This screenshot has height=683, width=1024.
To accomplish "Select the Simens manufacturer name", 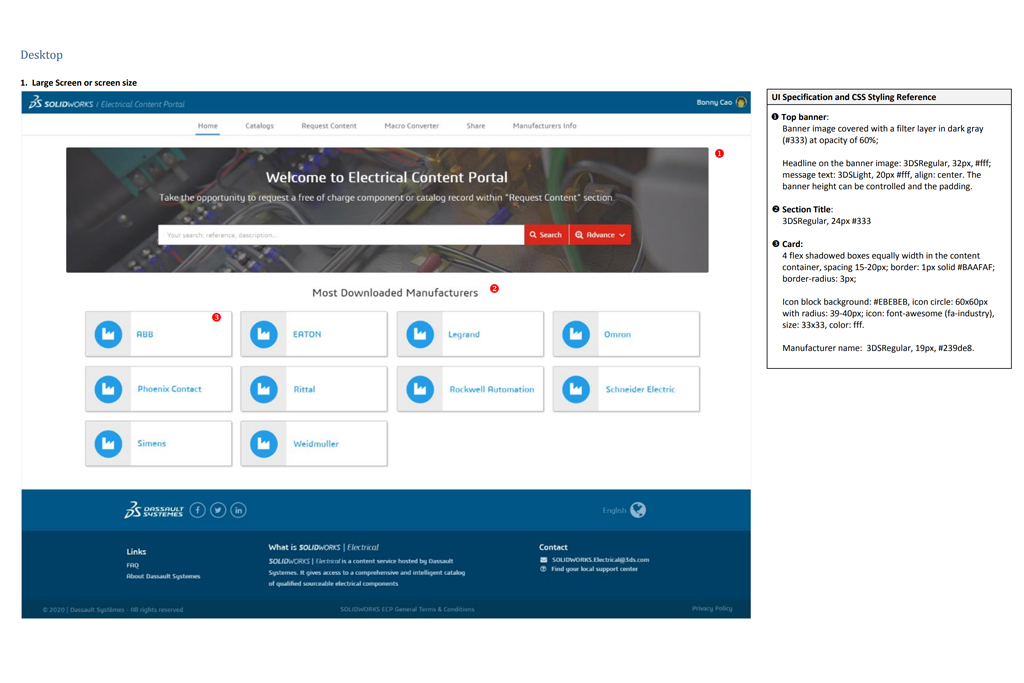I will (152, 443).
